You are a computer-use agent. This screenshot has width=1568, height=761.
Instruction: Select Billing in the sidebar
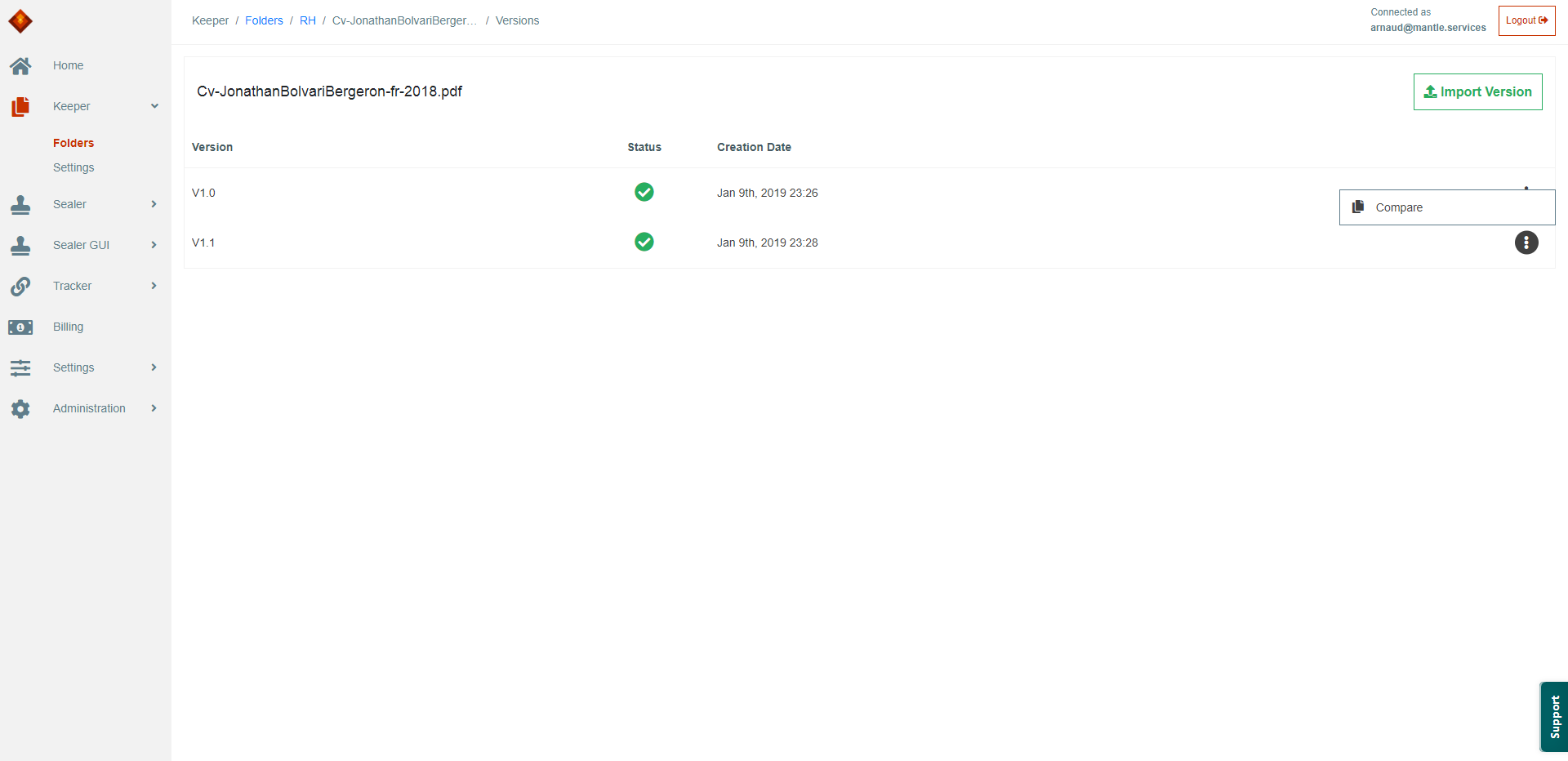[x=68, y=327]
